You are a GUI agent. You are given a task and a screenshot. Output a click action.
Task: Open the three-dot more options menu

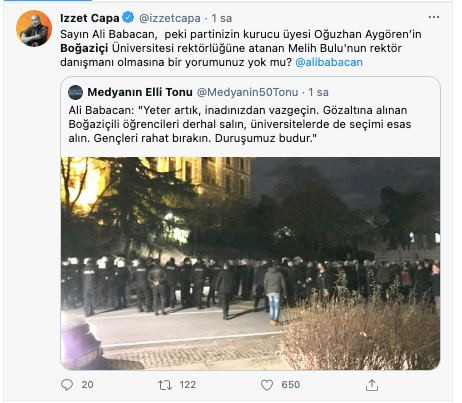[x=433, y=17]
